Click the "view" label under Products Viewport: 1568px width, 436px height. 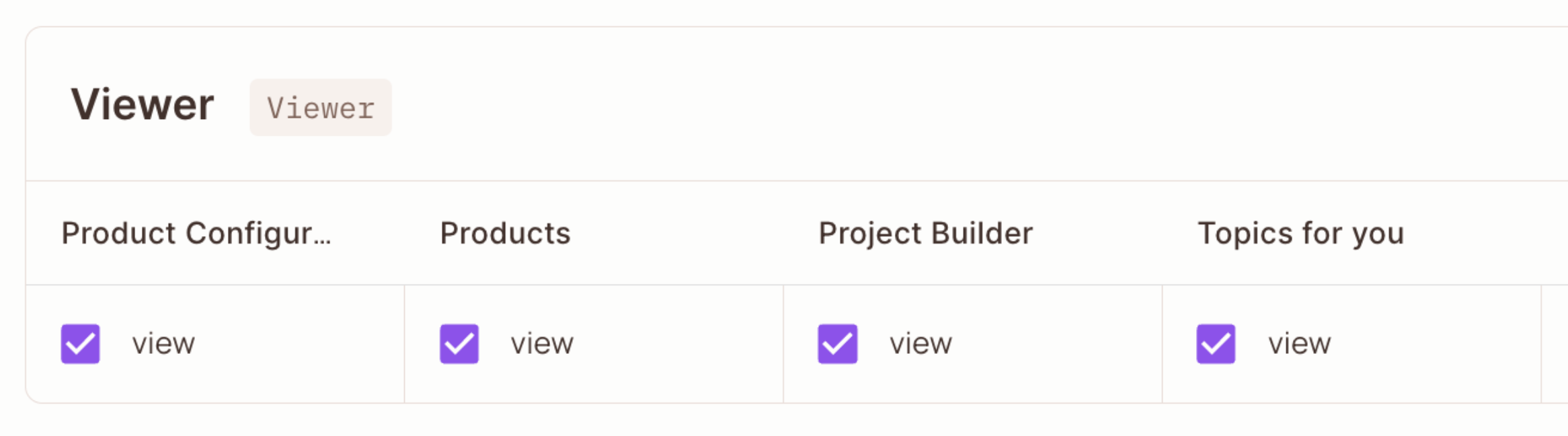pyautogui.click(x=542, y=344)
